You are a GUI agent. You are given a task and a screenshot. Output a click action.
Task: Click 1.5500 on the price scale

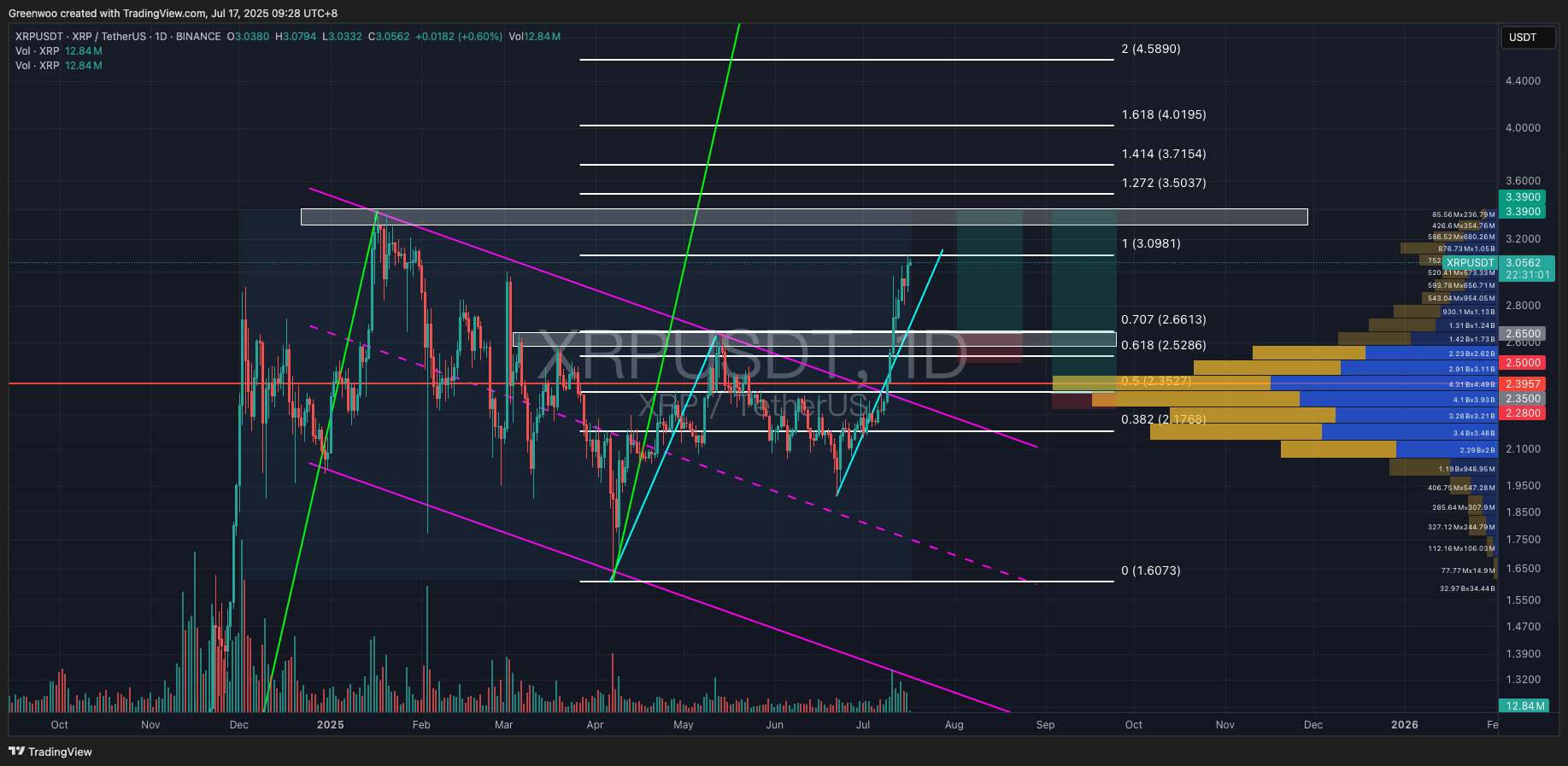(1524, 600)
